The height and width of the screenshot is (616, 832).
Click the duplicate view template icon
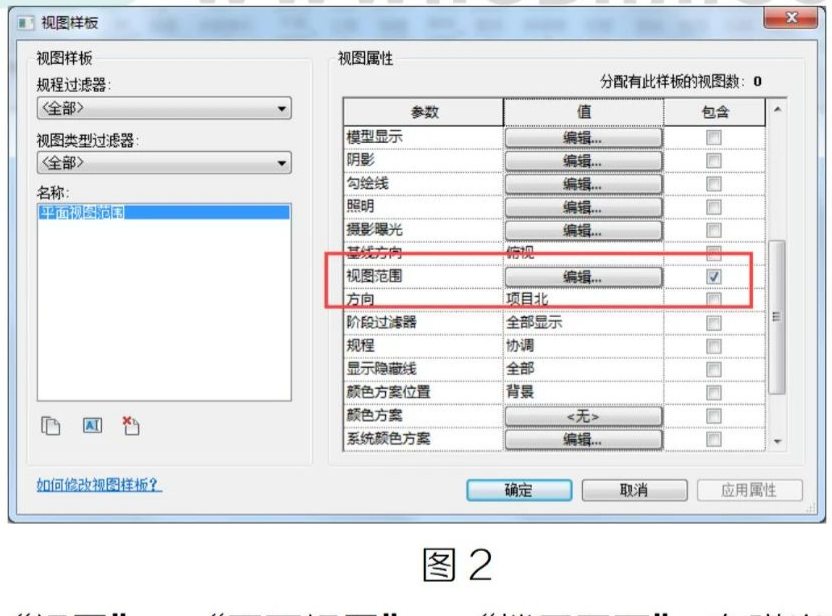pos(51,426)
